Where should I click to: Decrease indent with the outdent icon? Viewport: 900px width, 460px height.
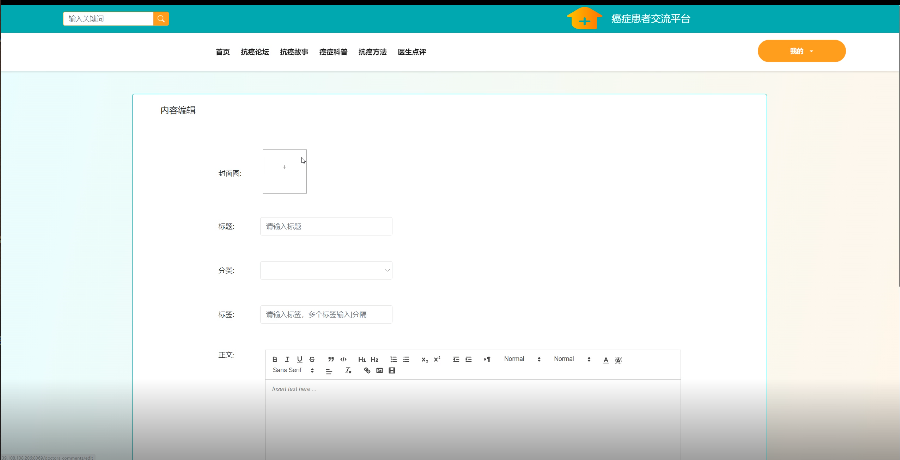pos(456,360)
